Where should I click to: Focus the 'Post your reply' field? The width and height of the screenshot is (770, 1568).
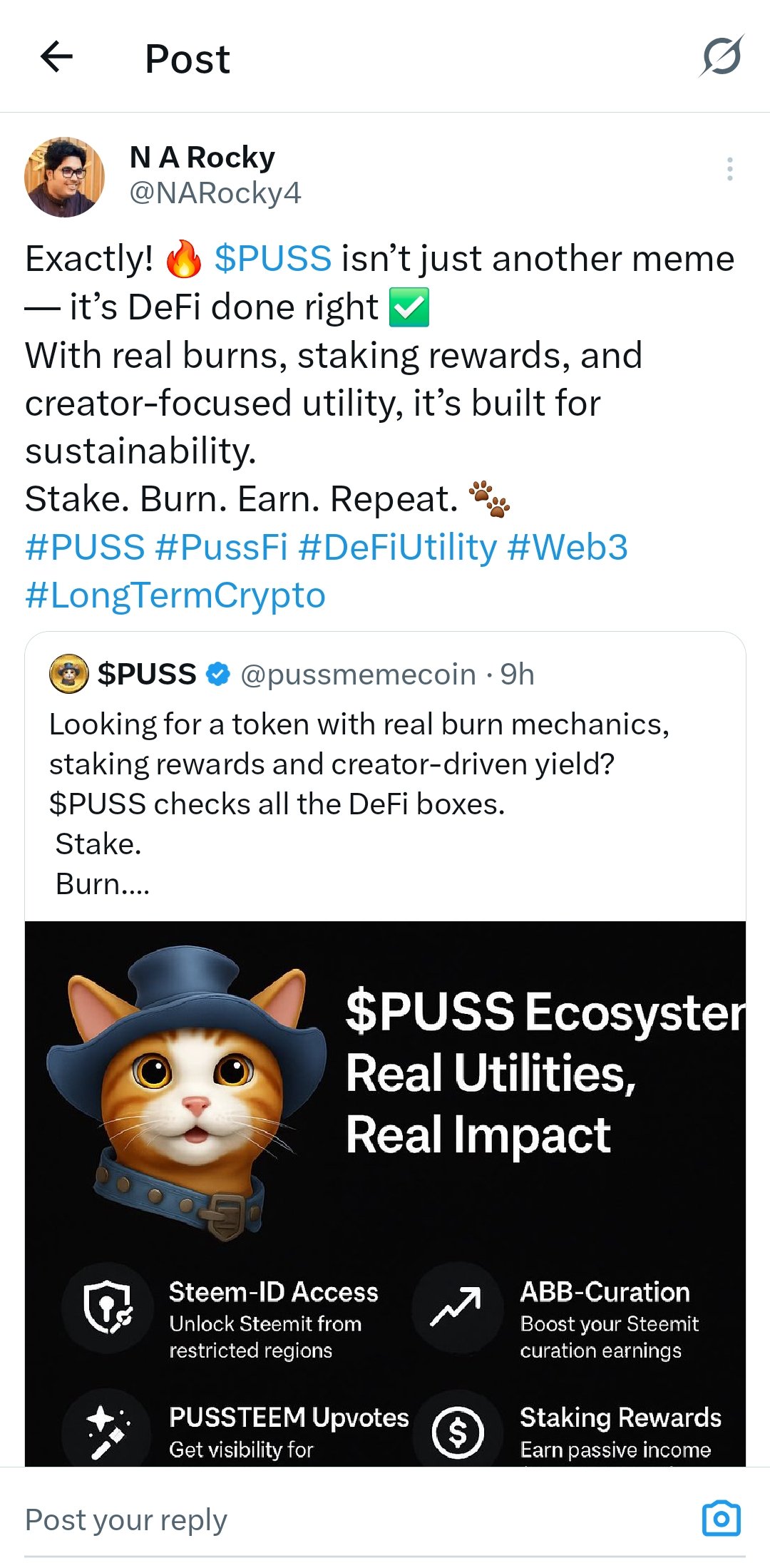[x=356, y=1520]
